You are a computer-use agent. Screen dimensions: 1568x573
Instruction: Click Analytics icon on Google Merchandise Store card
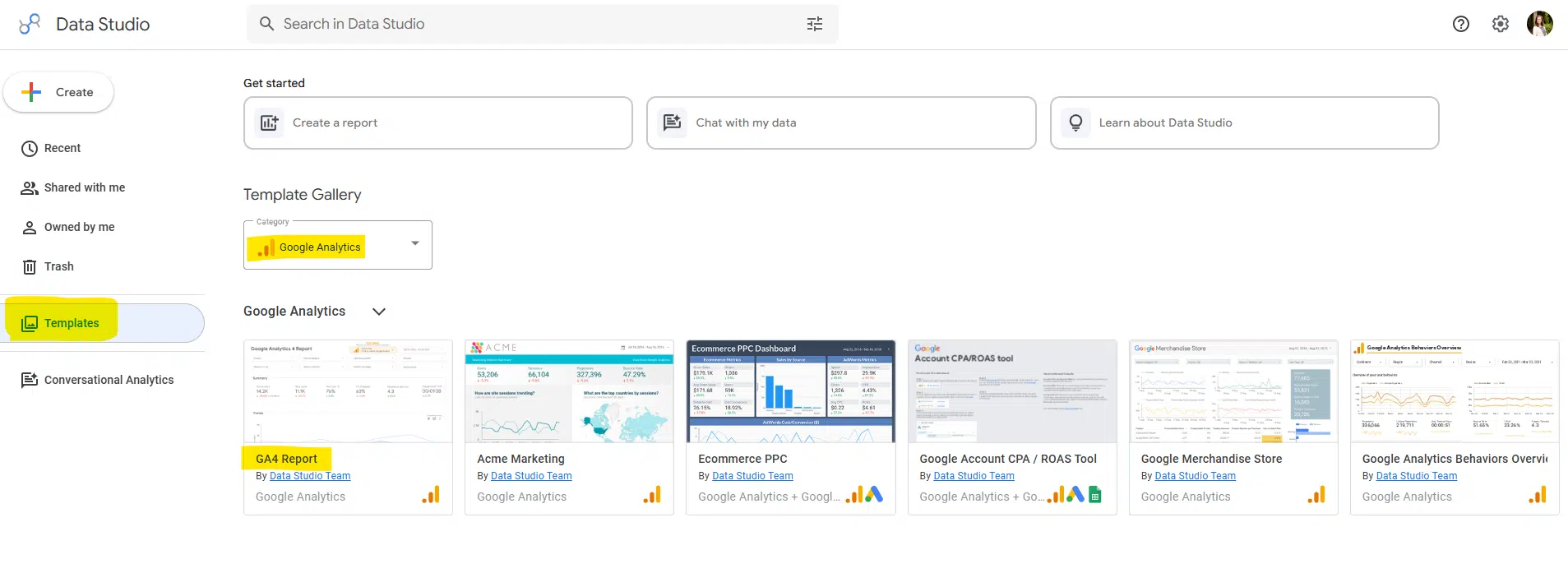pyautogui.click(x=1316, y=495)
